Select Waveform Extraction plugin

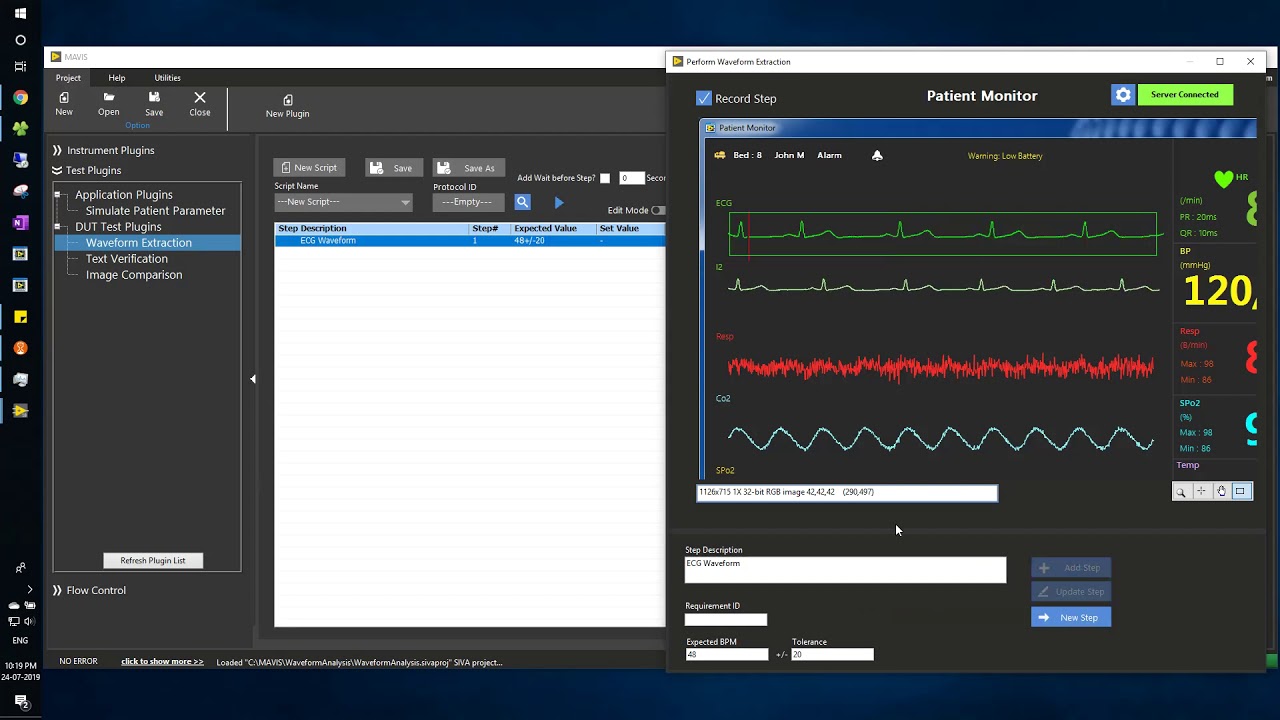click(139, 243)
